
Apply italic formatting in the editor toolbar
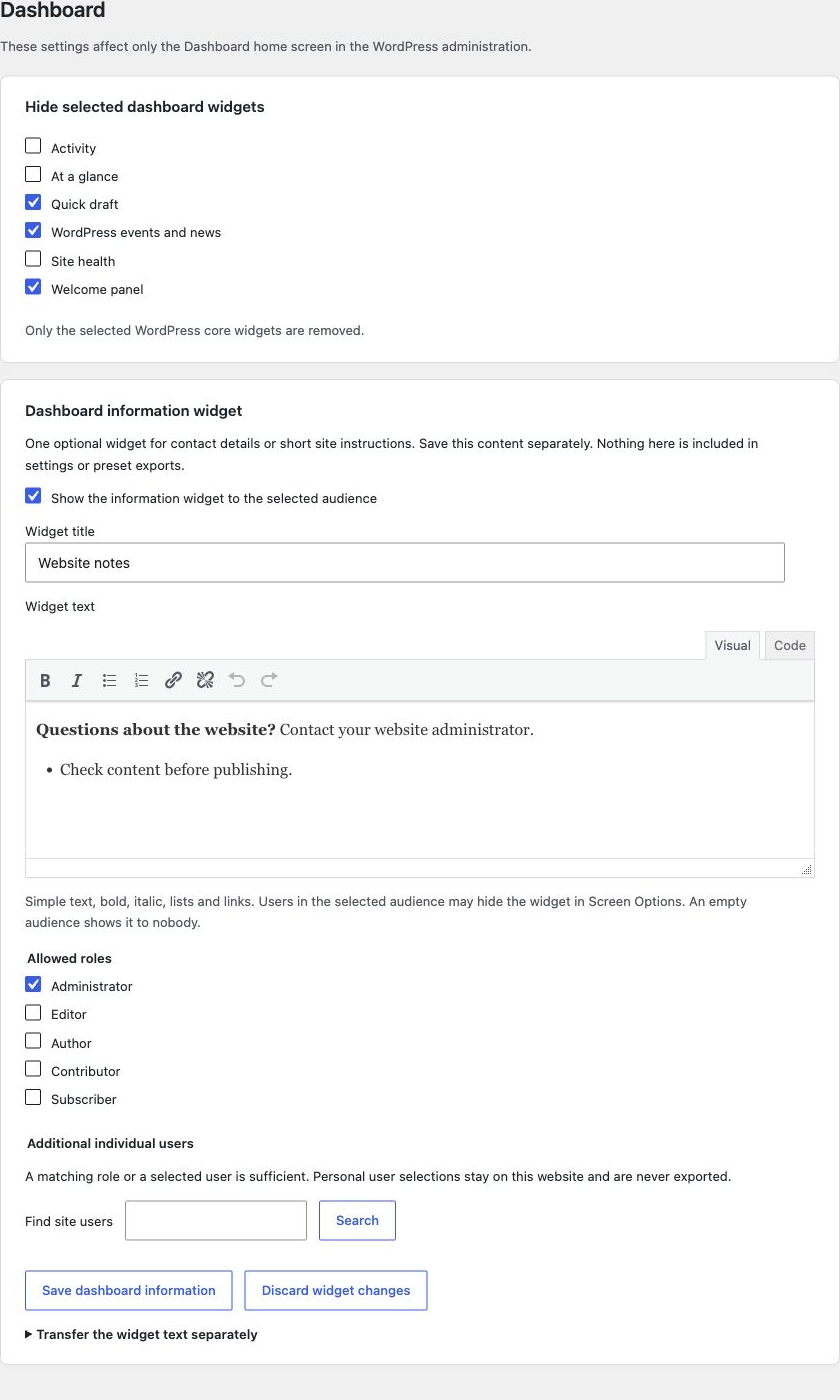click(77, 680)
